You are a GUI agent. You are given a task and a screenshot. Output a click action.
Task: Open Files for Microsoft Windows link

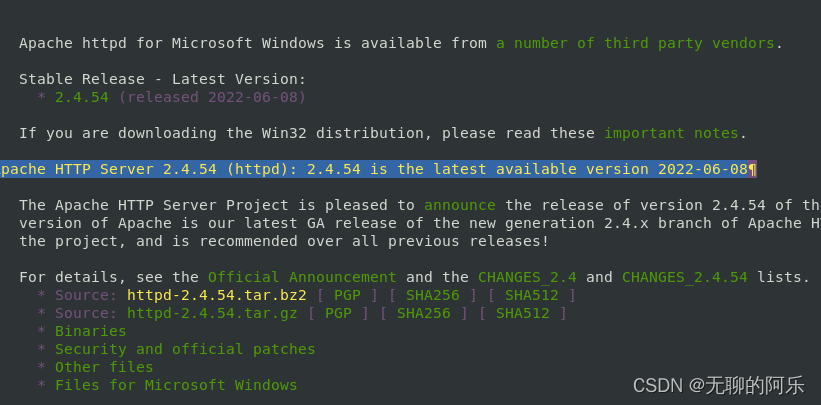click(x=176, y=386)
